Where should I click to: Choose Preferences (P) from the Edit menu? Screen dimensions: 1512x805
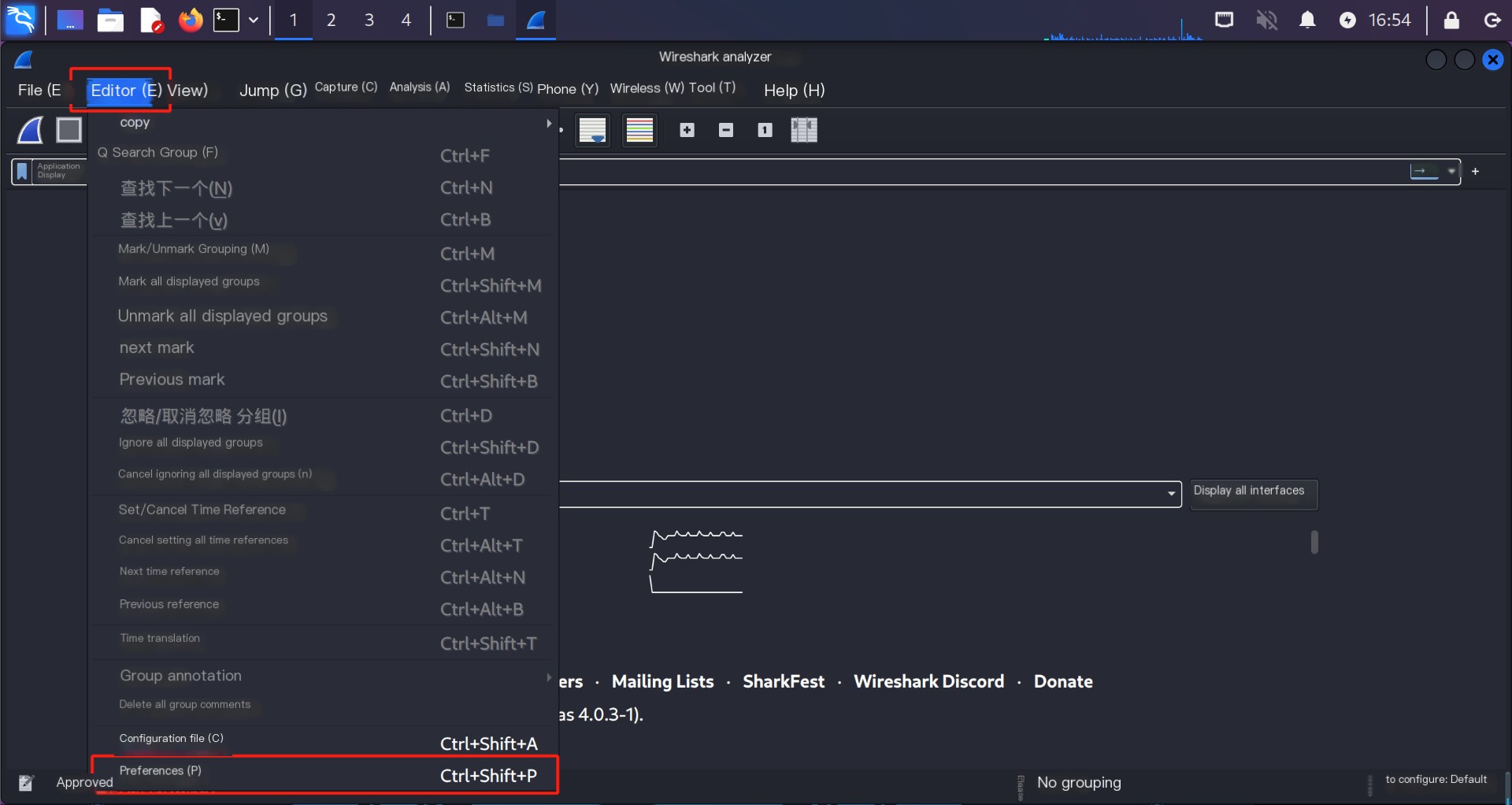pyautogui.click(x=323, y=775)
